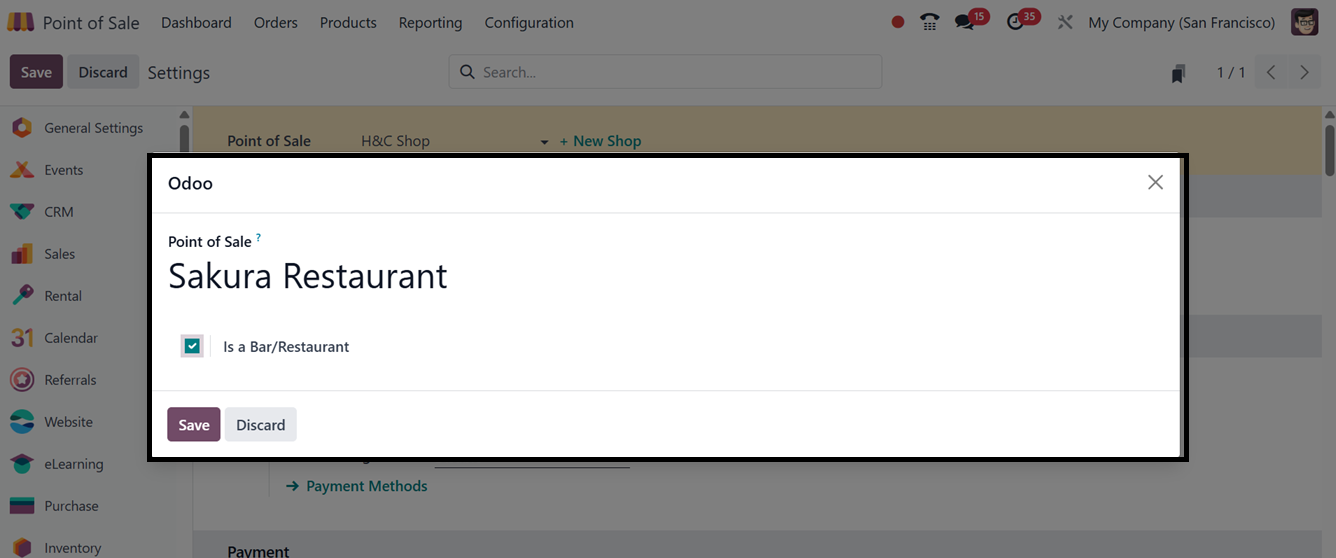Click the settings Save button in the control bar
Image resolution: width=1336 pixels, height=558 pixels.
tap(36, 72)
